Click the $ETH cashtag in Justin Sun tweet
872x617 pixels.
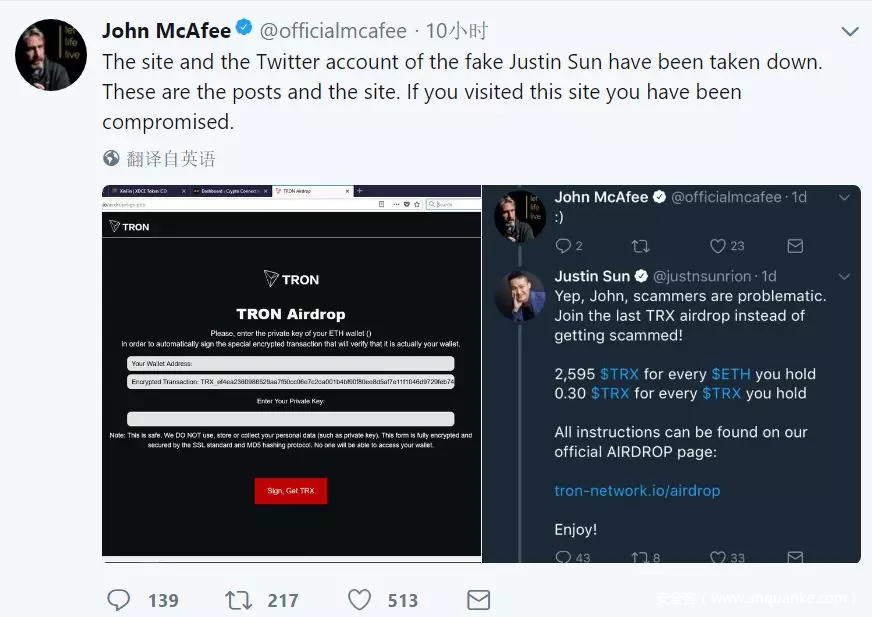coord(730,374)
